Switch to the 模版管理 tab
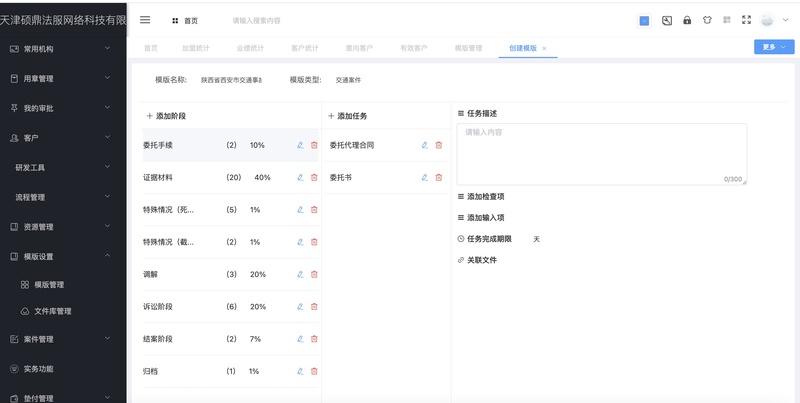 click(x=468, y=48)
